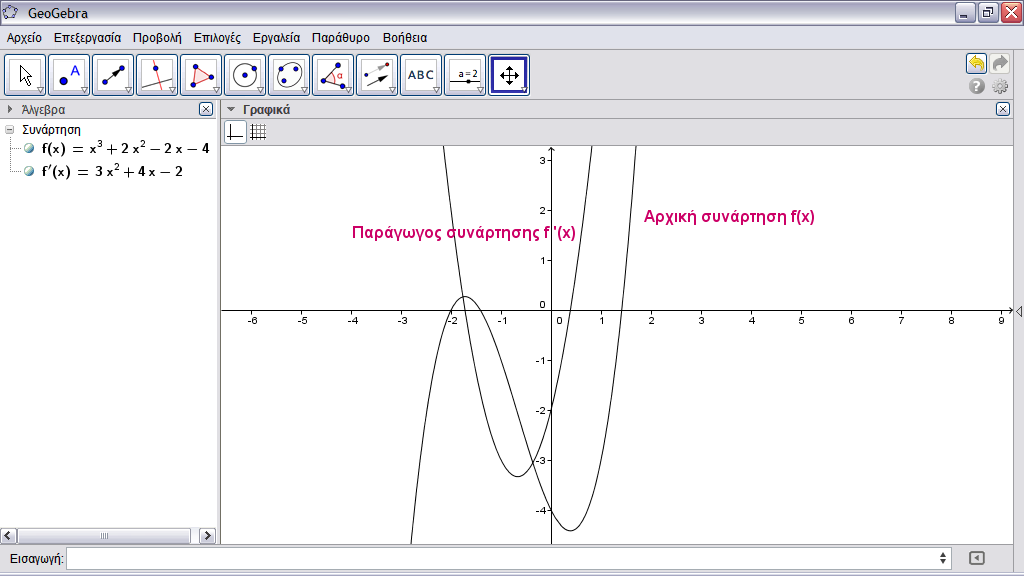The image size is (1024, 576).
Task: Click the Γραφικά panel title
Action: pos(266,109)
